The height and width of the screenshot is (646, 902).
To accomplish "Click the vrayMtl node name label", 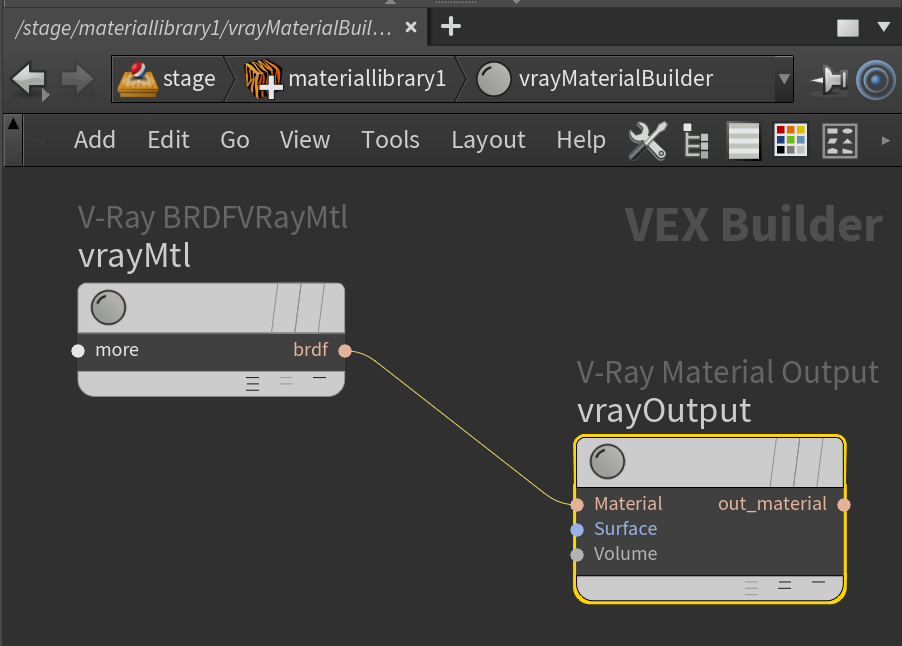I will [x=135, y=256].
